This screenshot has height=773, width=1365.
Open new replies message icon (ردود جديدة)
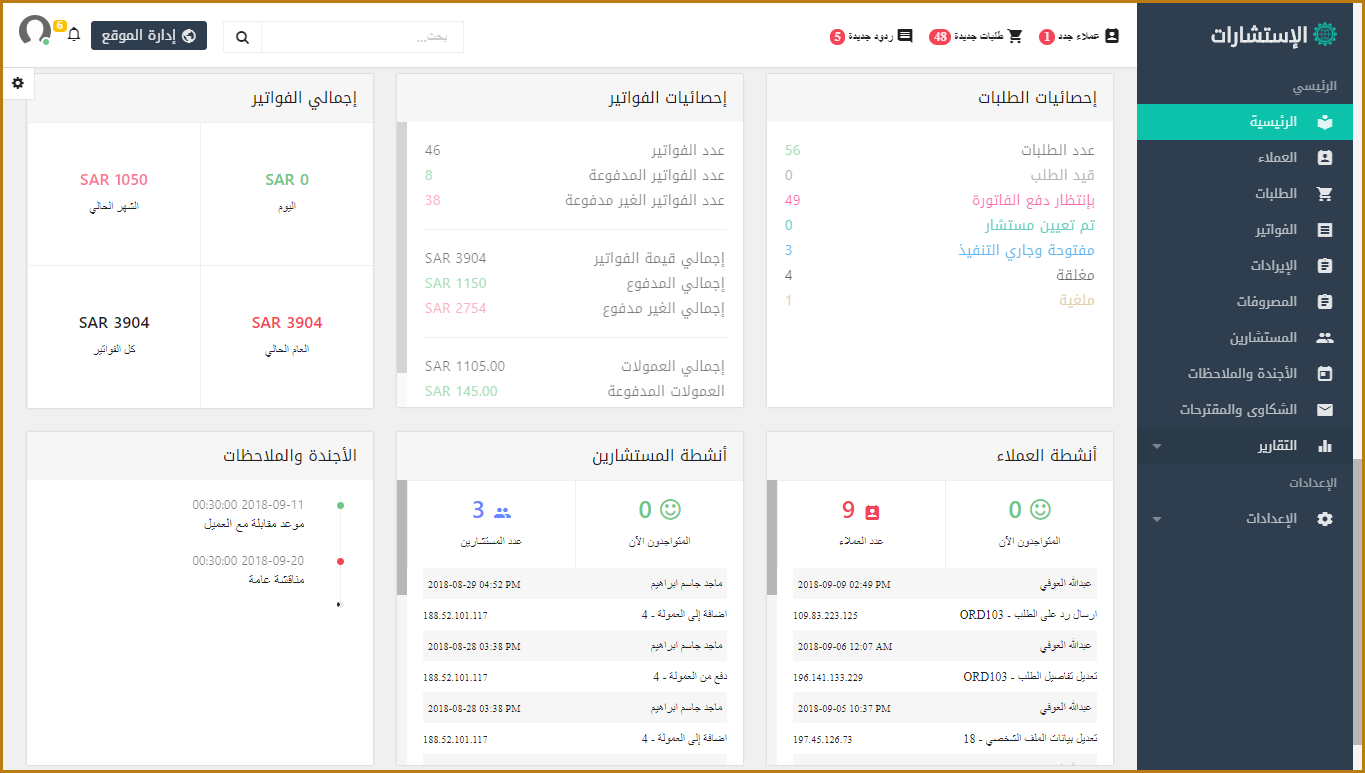click(904, 36)
